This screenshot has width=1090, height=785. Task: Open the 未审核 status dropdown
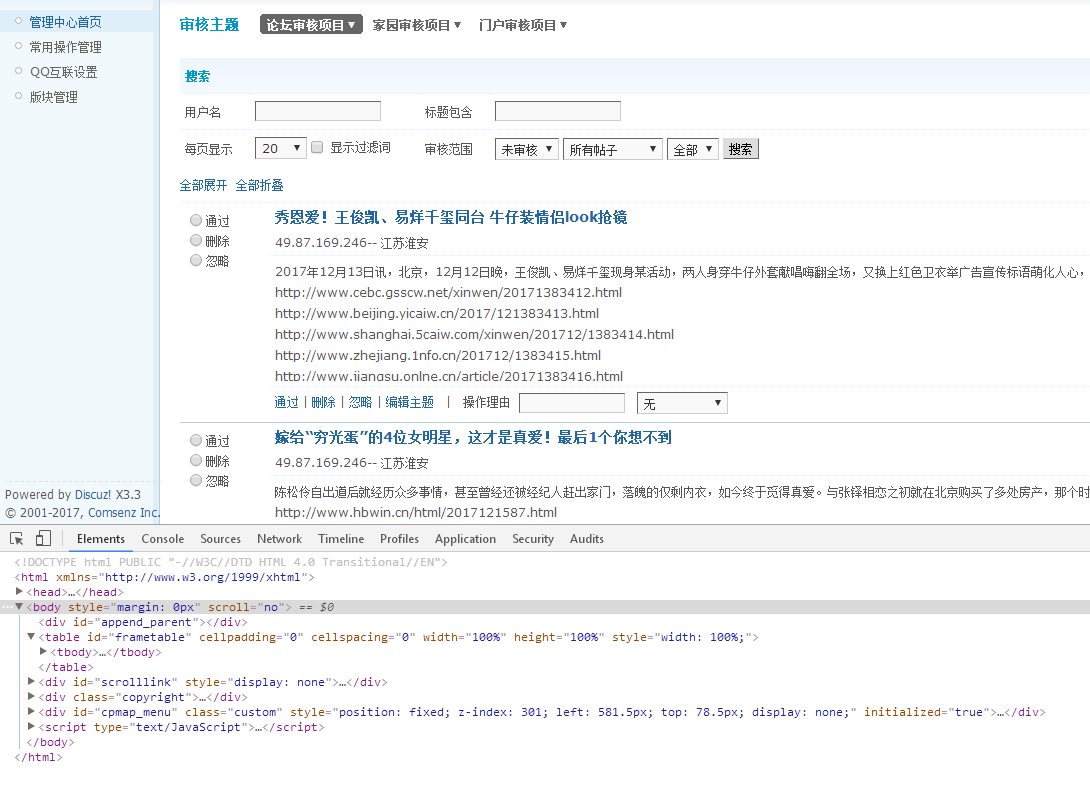527,149
